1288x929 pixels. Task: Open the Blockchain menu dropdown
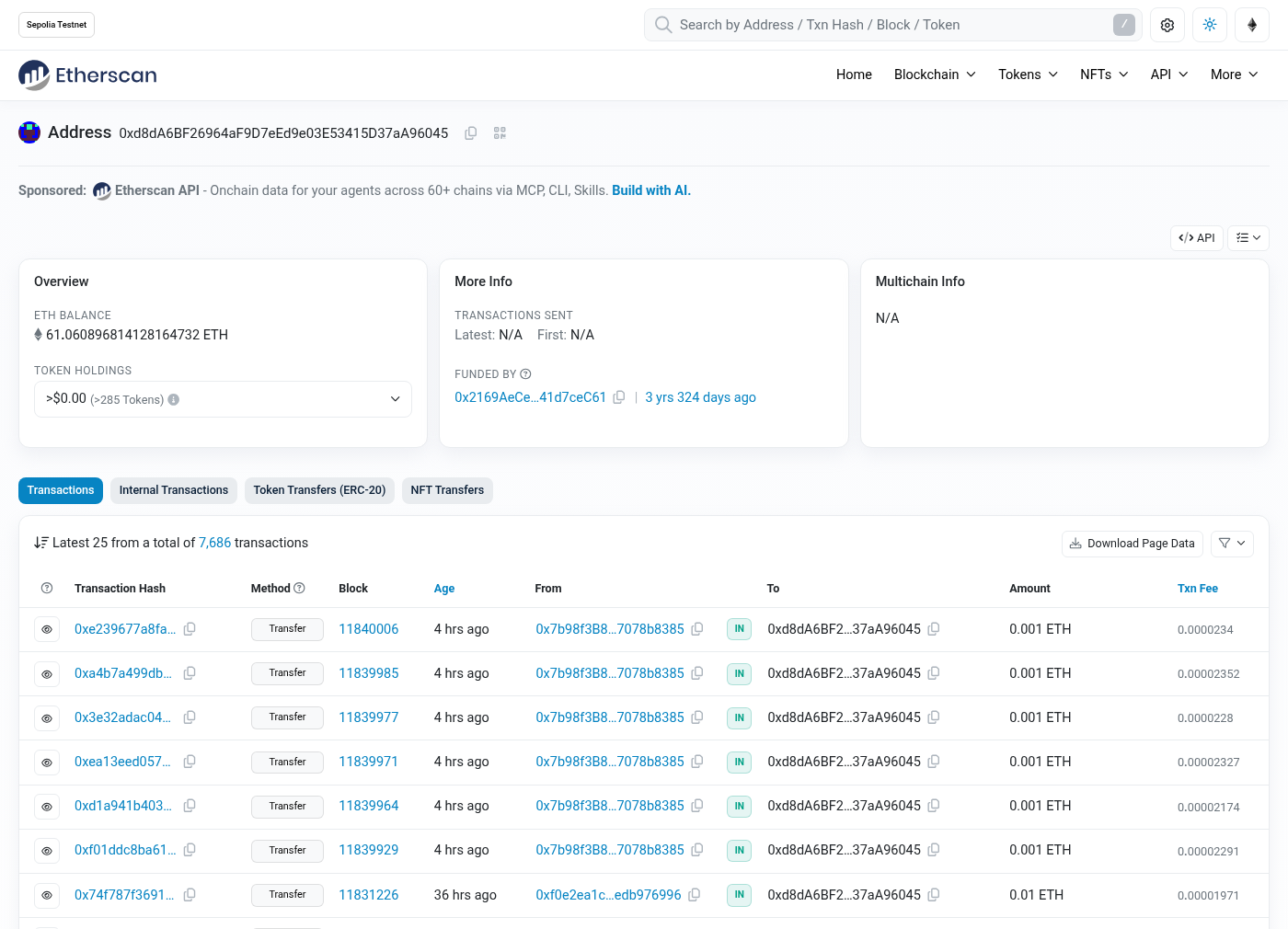pyautogui.click(x=935, y=75)
